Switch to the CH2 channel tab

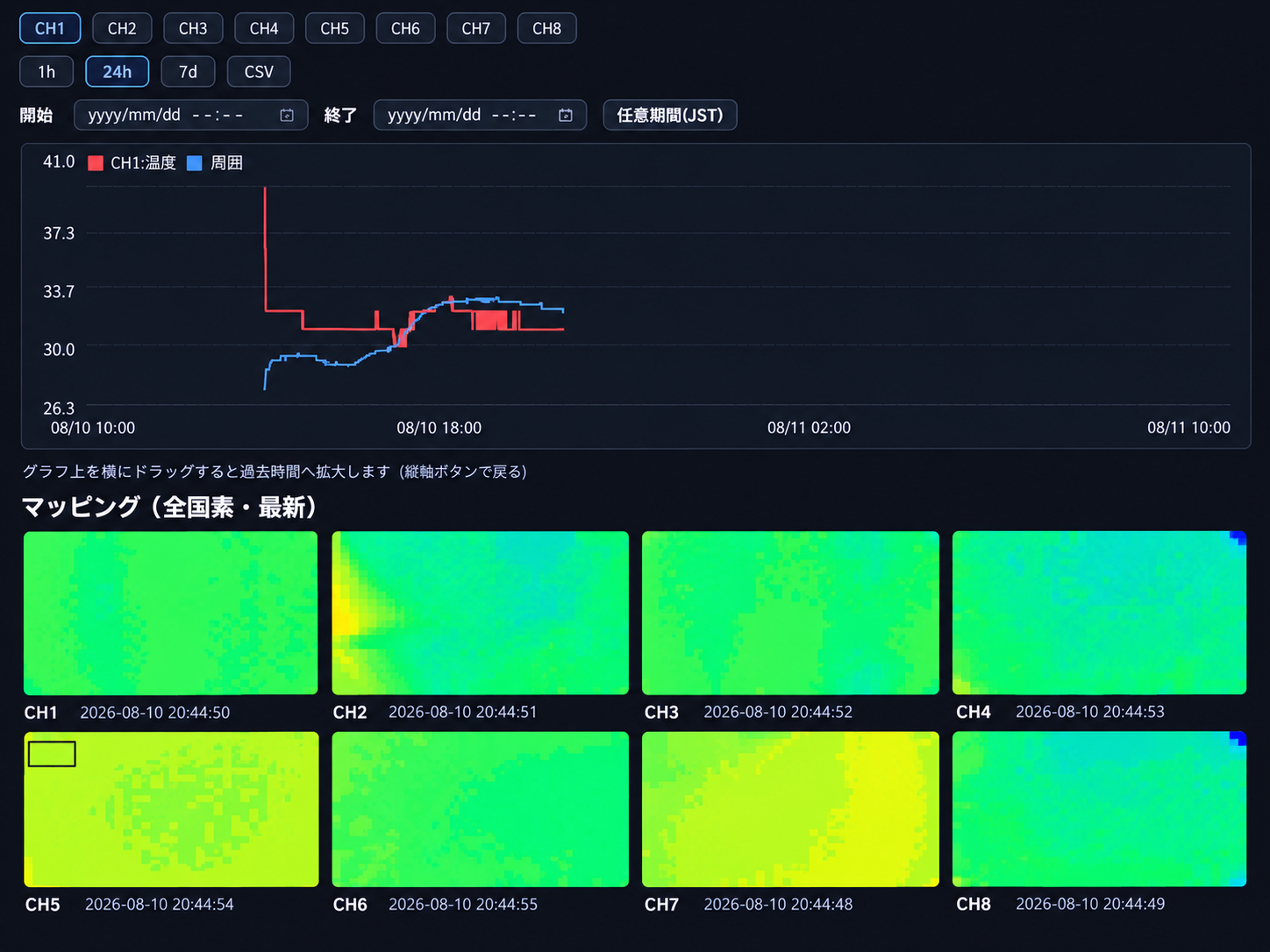tap(122, 28)
